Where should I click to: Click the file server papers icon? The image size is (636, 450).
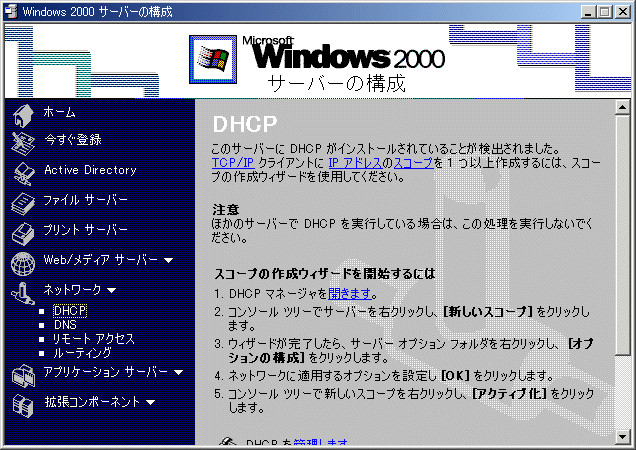pyautogui.click(x=23, y=203)
